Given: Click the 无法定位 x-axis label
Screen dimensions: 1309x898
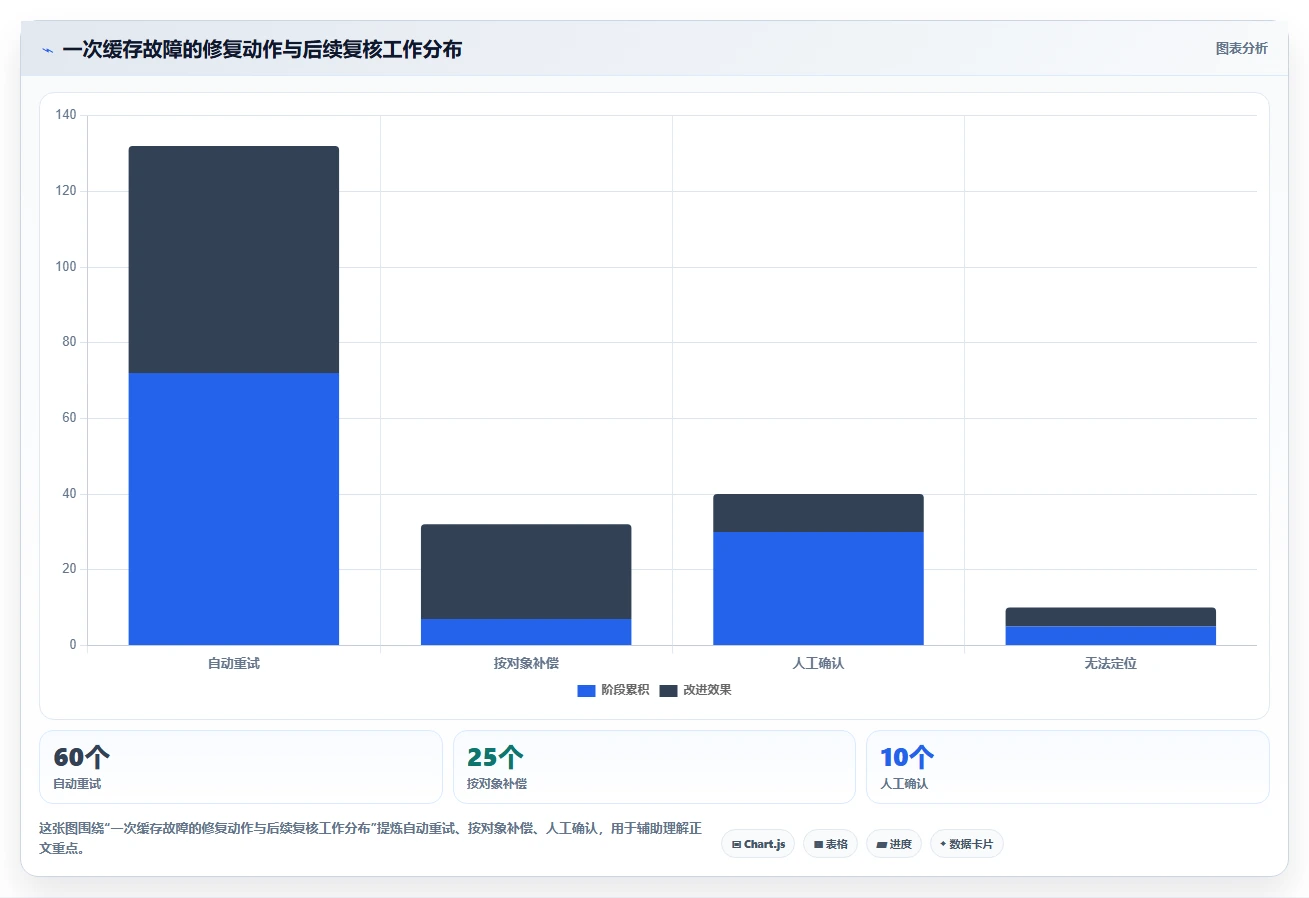Looking at the screenshot, I should point(1110,663).
